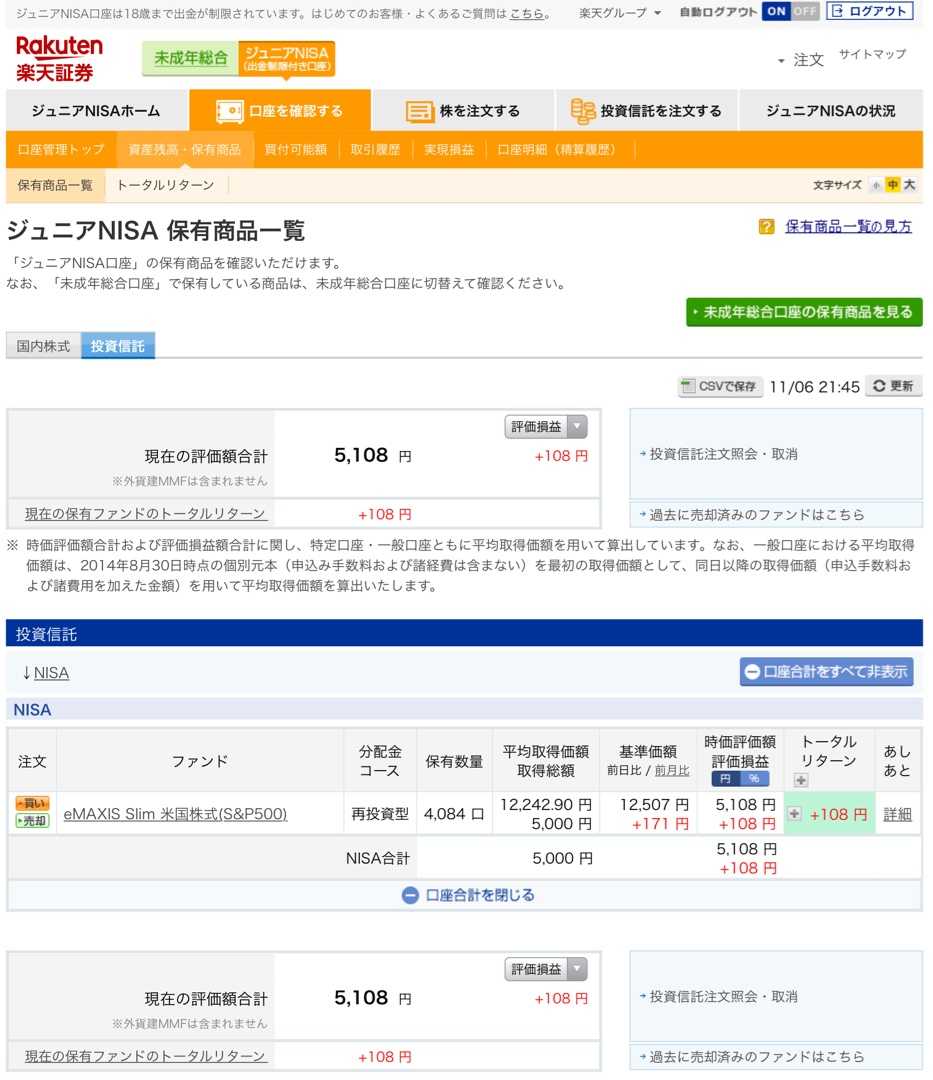This screenshot has height=1080, width=933.
Task: Set font size to medium (中)
Action: click(x=892, y=185)
